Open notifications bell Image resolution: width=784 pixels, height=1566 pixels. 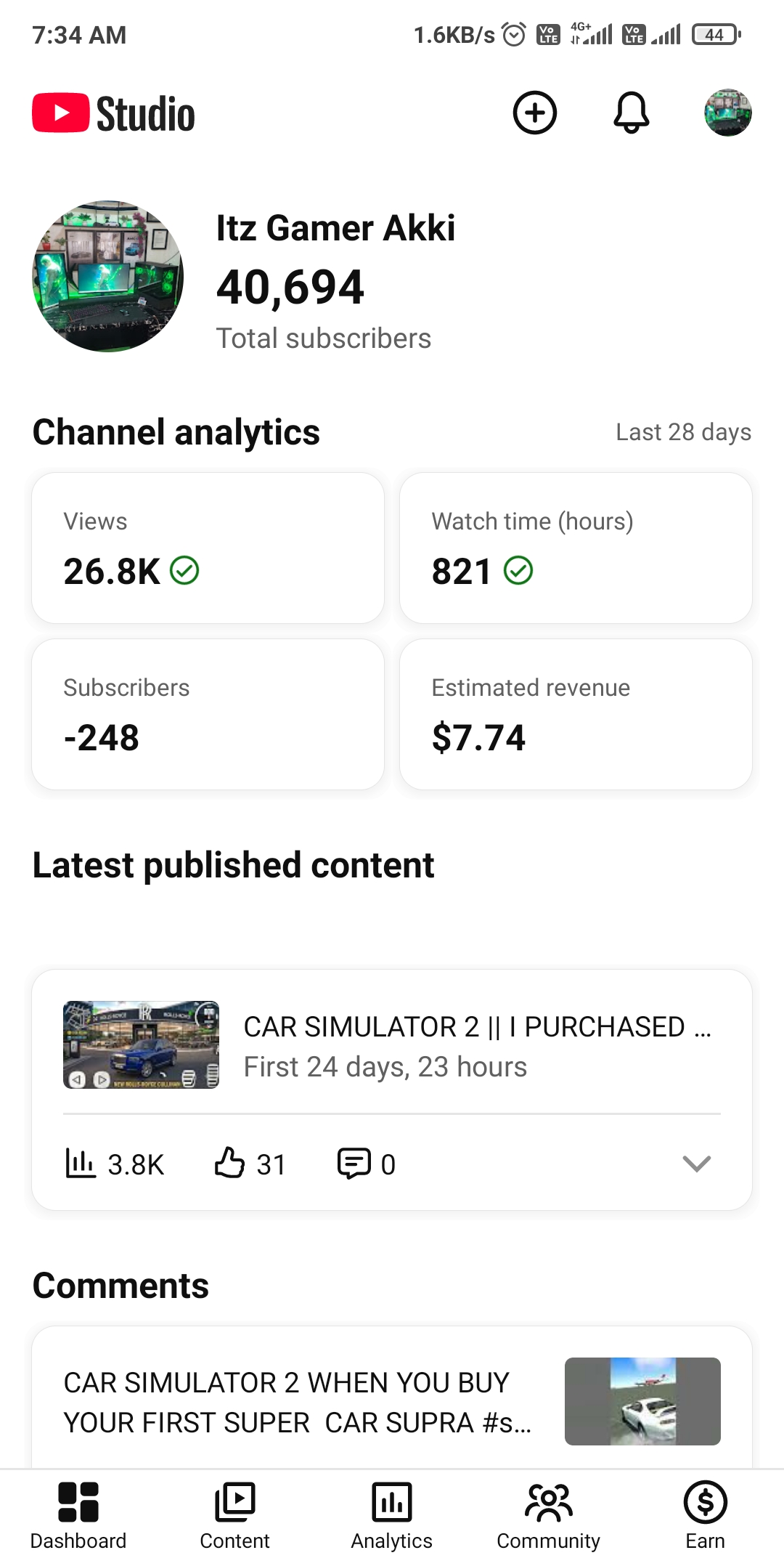click(x=632, y=113)
